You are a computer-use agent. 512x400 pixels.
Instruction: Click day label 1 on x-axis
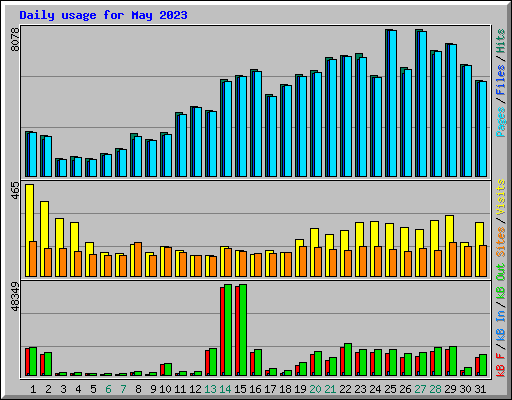(33, 389)
